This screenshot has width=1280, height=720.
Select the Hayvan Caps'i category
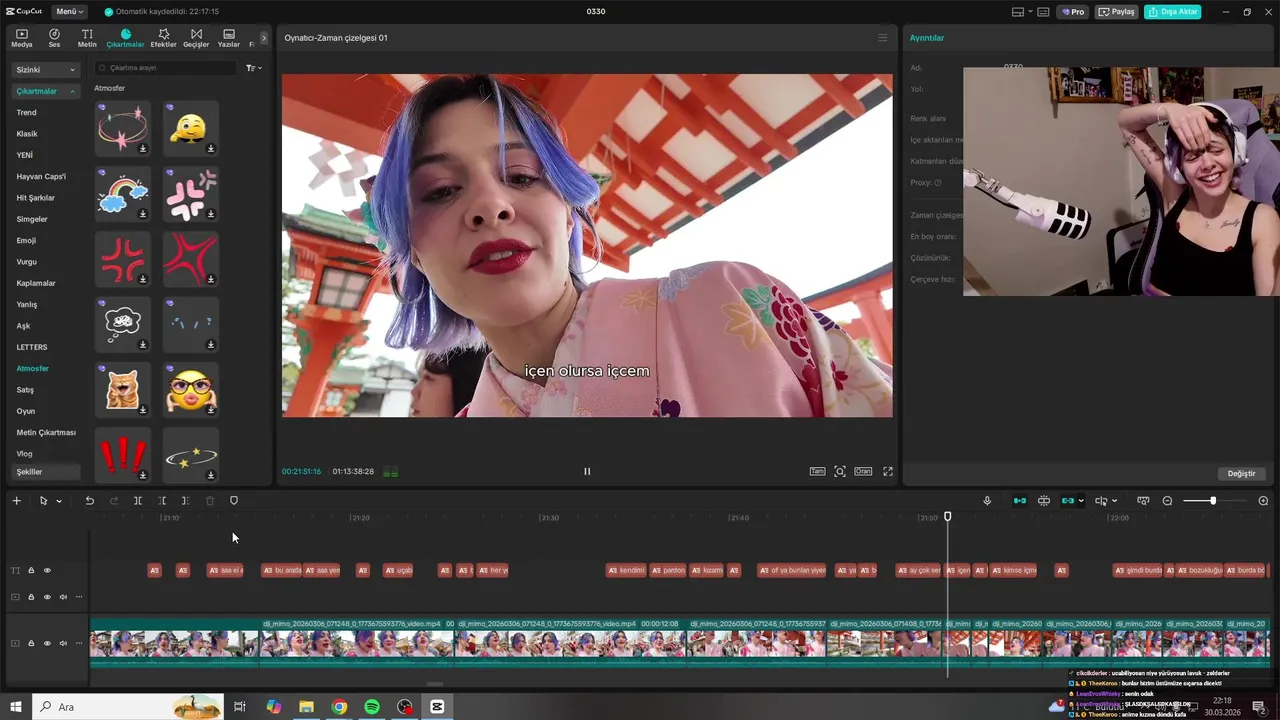[x=41, y=177]
